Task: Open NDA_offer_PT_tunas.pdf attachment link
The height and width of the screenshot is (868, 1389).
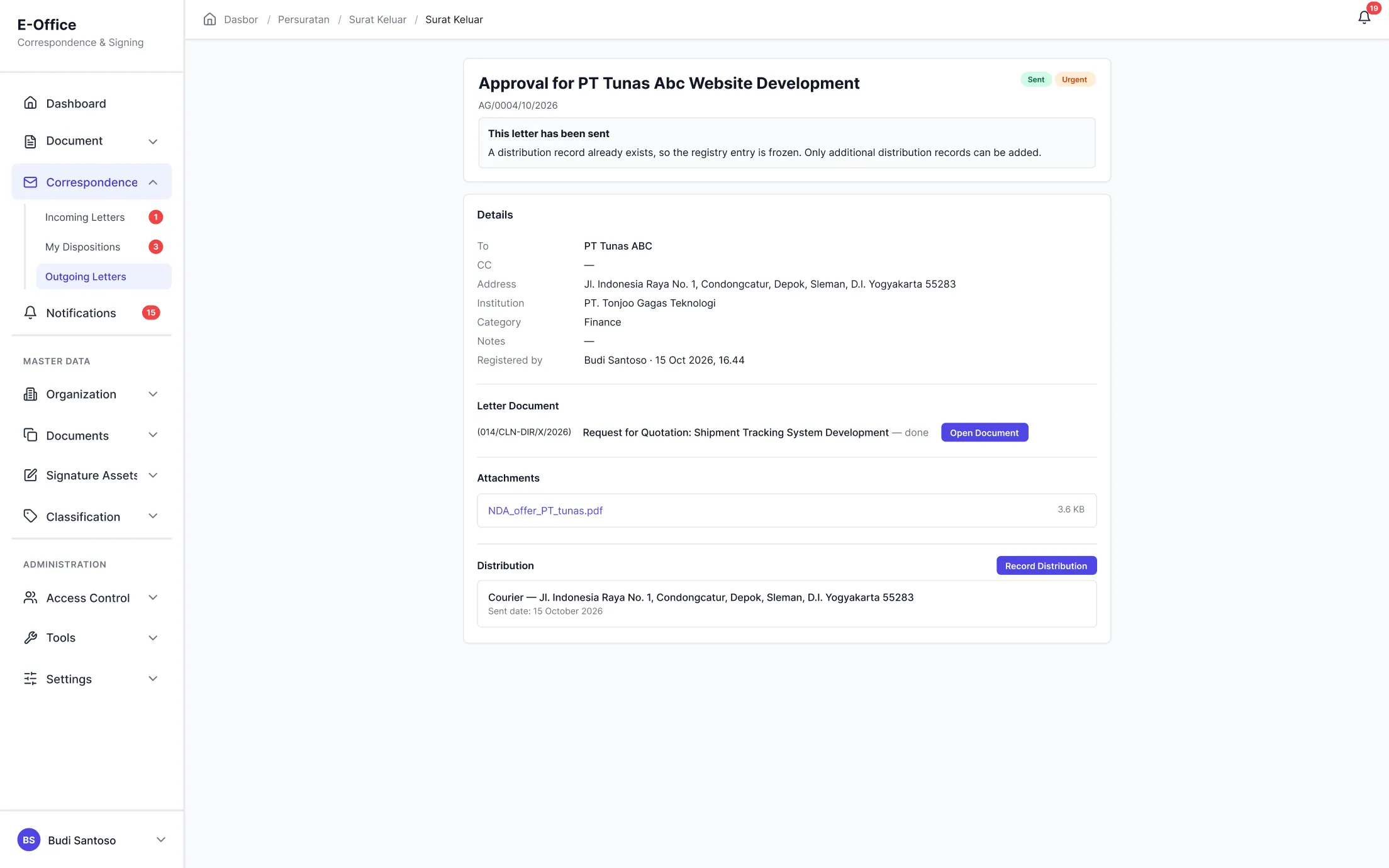Action: 545,511
